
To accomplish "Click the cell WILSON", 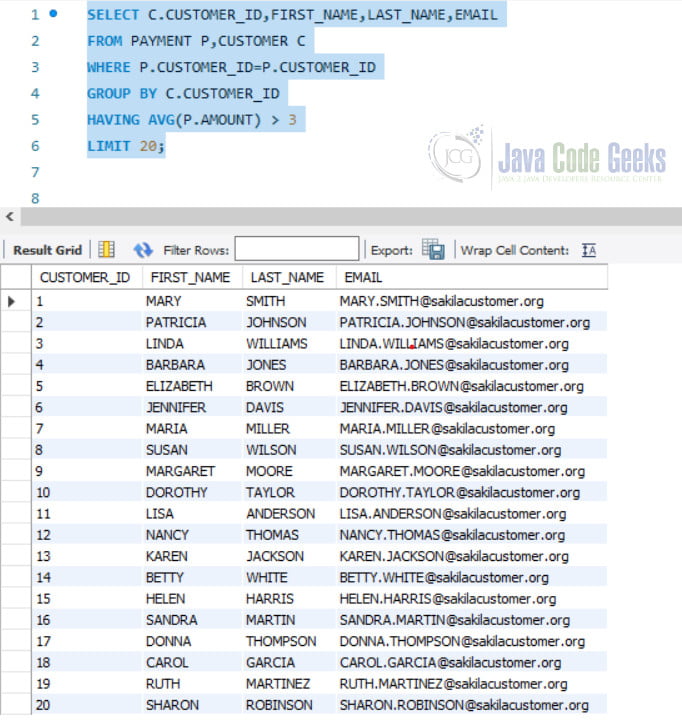I will point(271,450).
